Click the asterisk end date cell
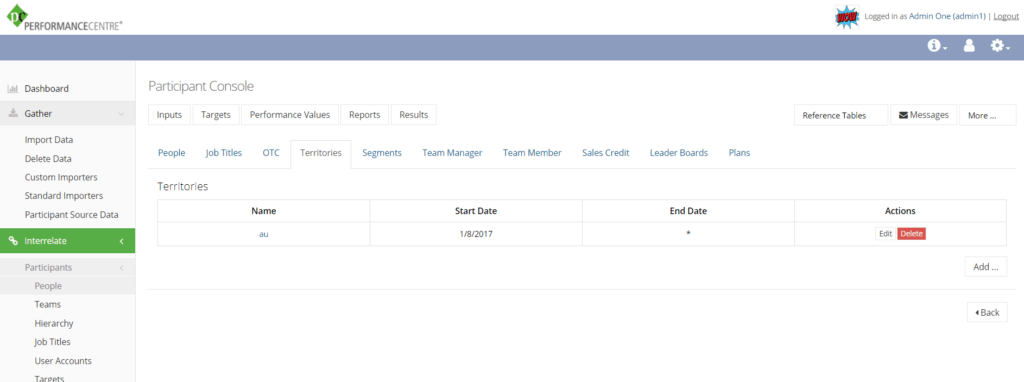The width and height of the screenshot is (1024, 382). coord(688,234)
